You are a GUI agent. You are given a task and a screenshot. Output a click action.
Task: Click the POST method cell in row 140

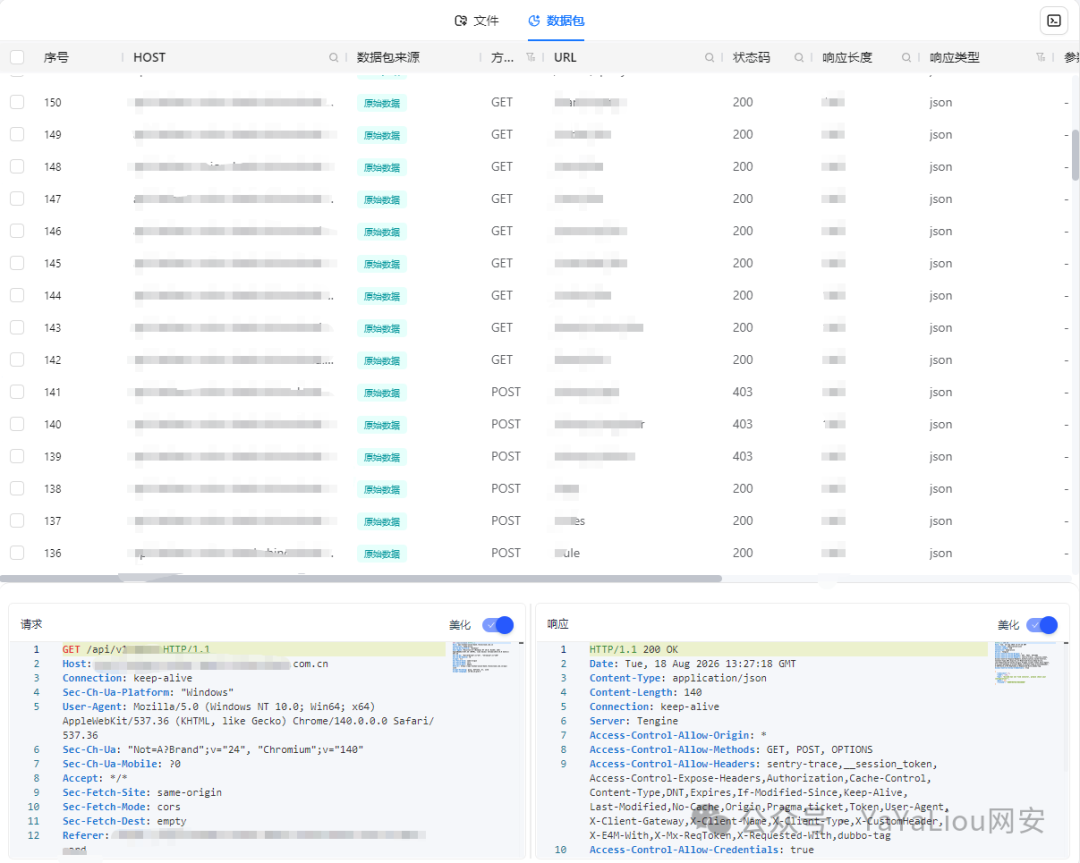click(506, 424)
